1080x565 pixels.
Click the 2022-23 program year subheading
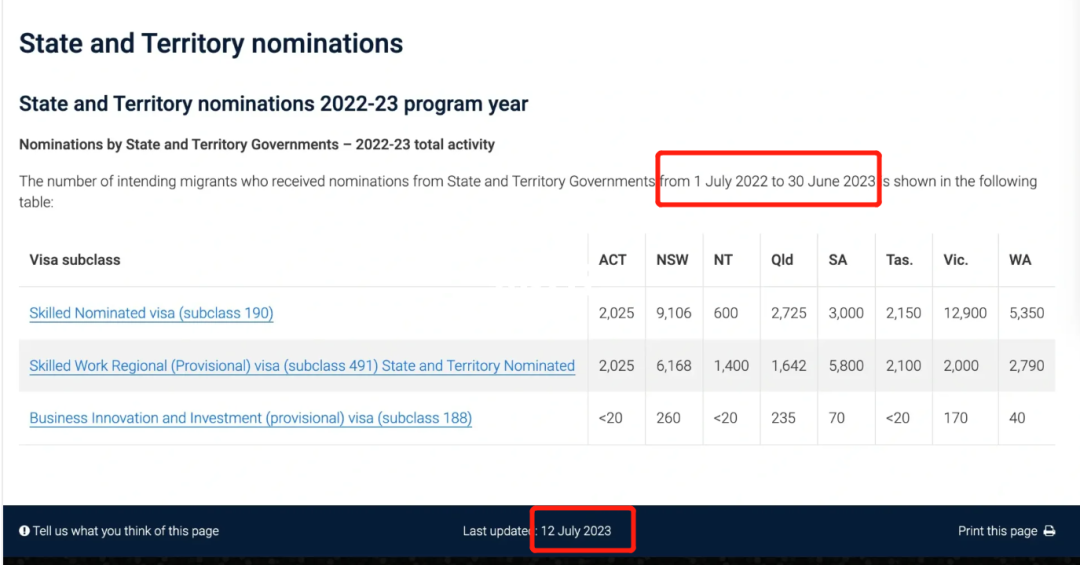click(273, 104)
